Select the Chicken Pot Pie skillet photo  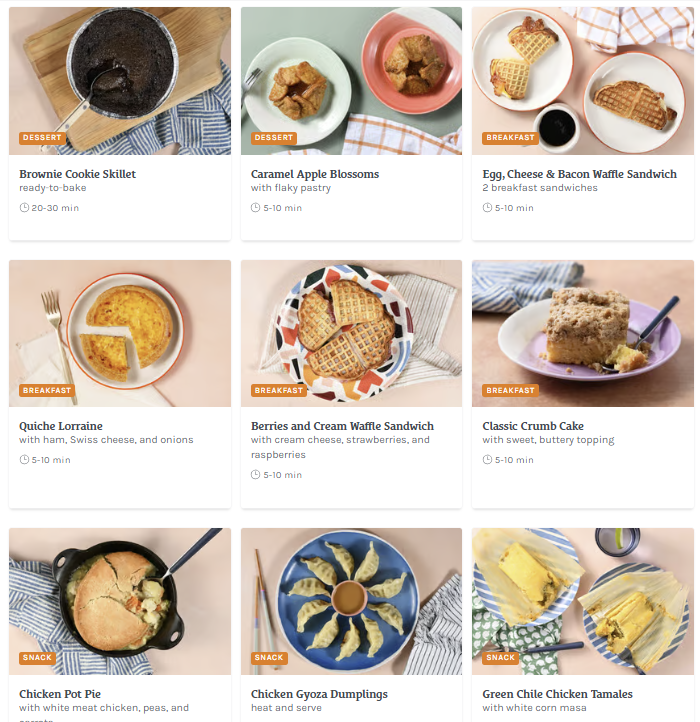[x=120, y=601]
